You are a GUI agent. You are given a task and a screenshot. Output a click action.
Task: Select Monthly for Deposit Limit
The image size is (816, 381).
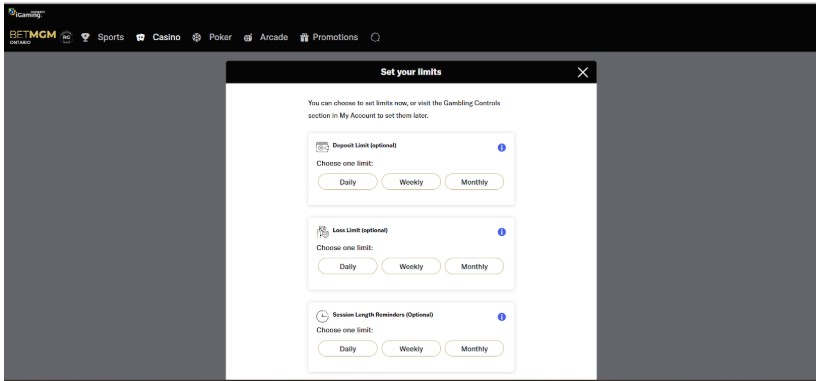click(474, 182)
